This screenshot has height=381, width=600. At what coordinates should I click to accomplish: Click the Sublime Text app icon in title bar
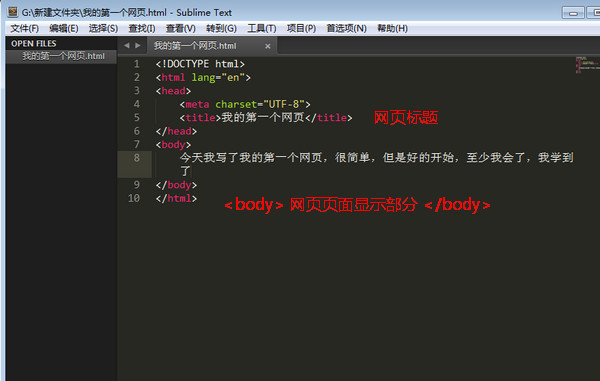[x=13, y=12]
